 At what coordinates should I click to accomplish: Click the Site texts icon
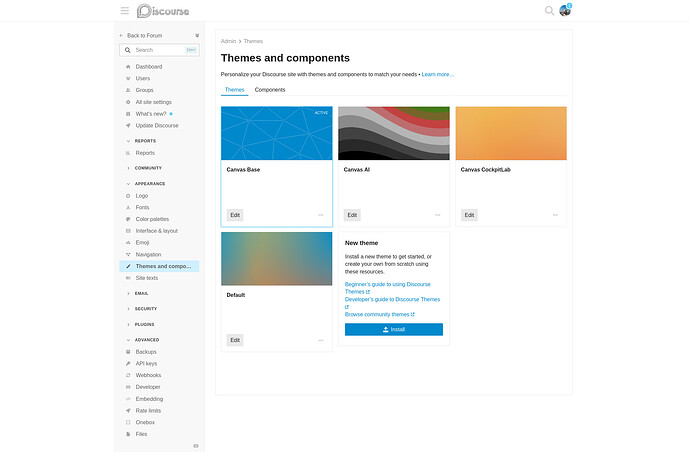(128, 278)
